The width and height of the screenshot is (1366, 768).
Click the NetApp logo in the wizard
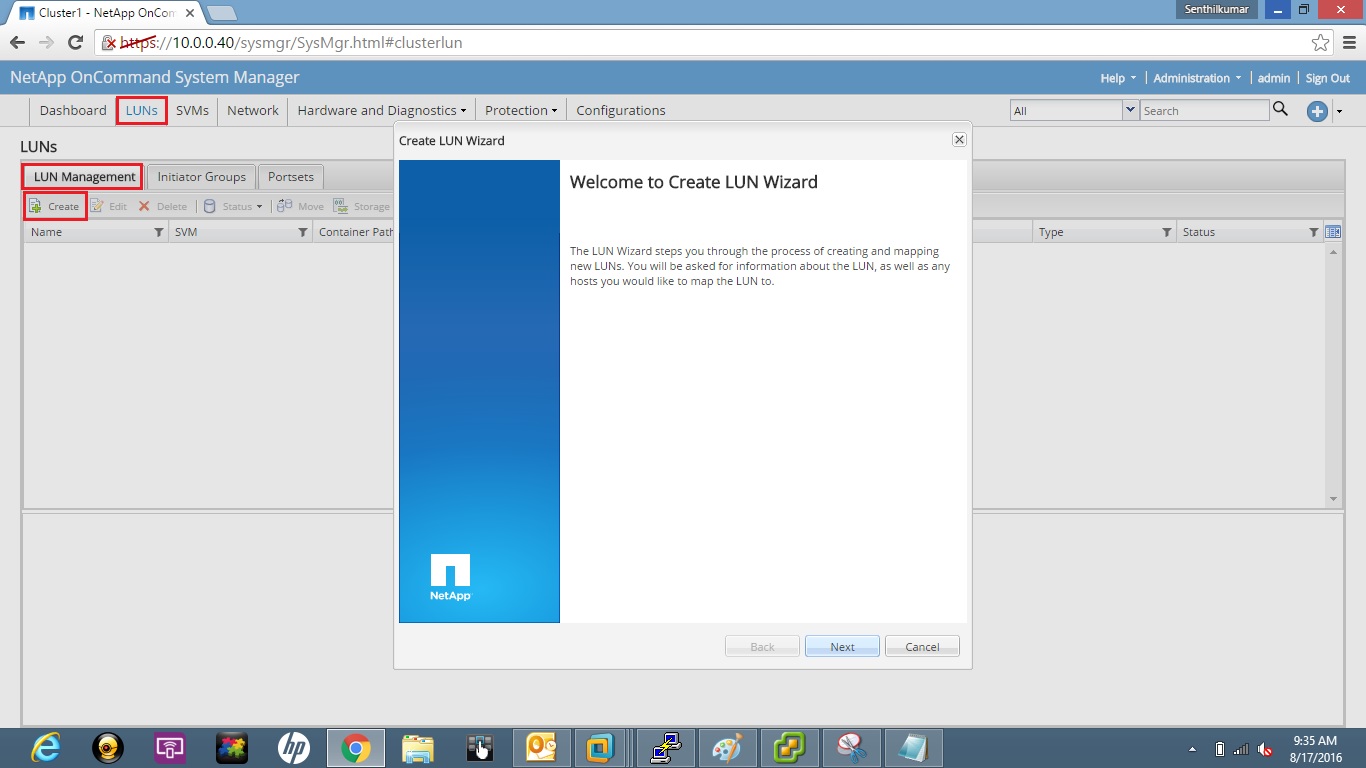click(450, 578)
